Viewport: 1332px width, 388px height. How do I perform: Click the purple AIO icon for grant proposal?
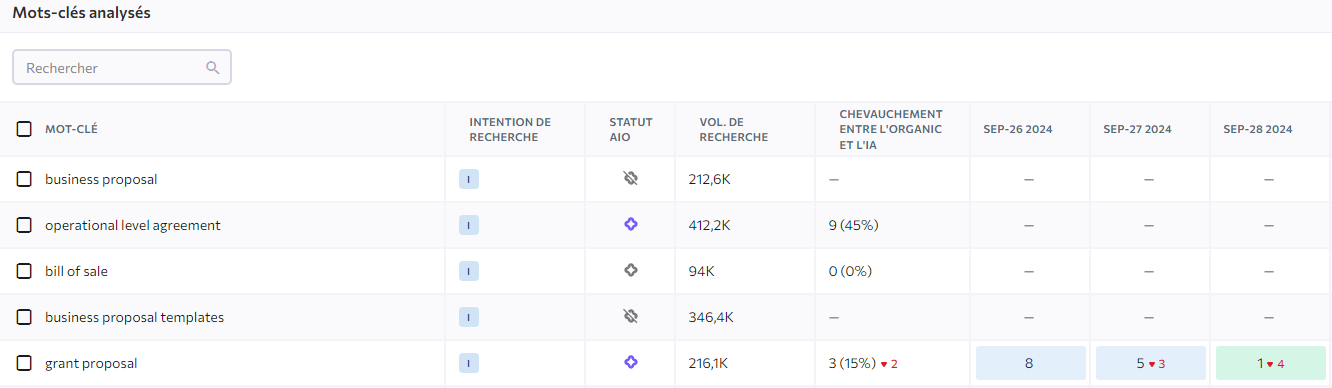tap(630, 363)
